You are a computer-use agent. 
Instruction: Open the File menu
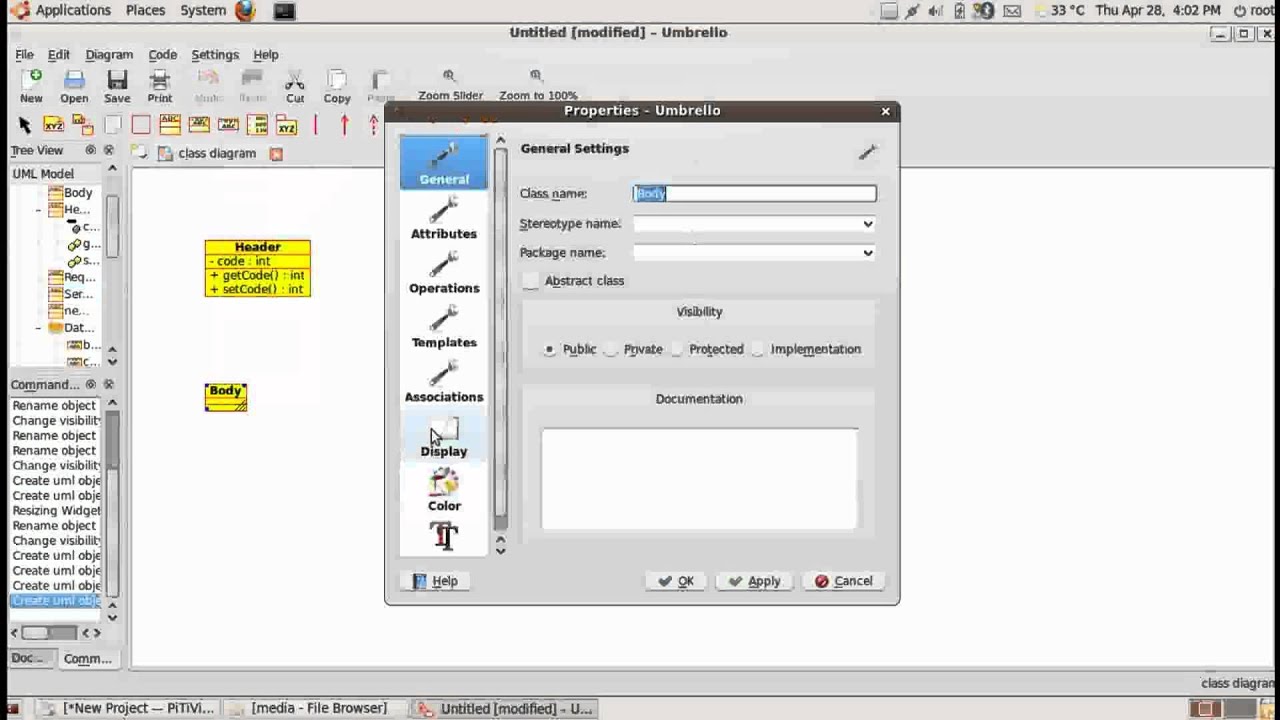point(24,55)
